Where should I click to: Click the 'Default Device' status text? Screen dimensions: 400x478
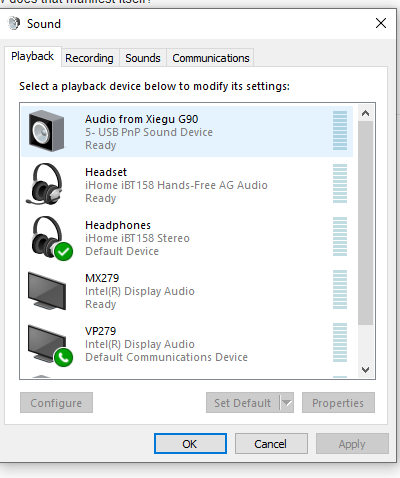(x=122, y=251)
